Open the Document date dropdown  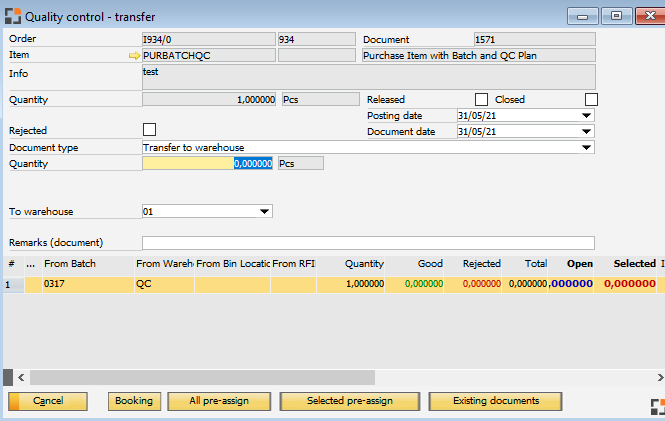pyautogui.click(x=586, y=131)
